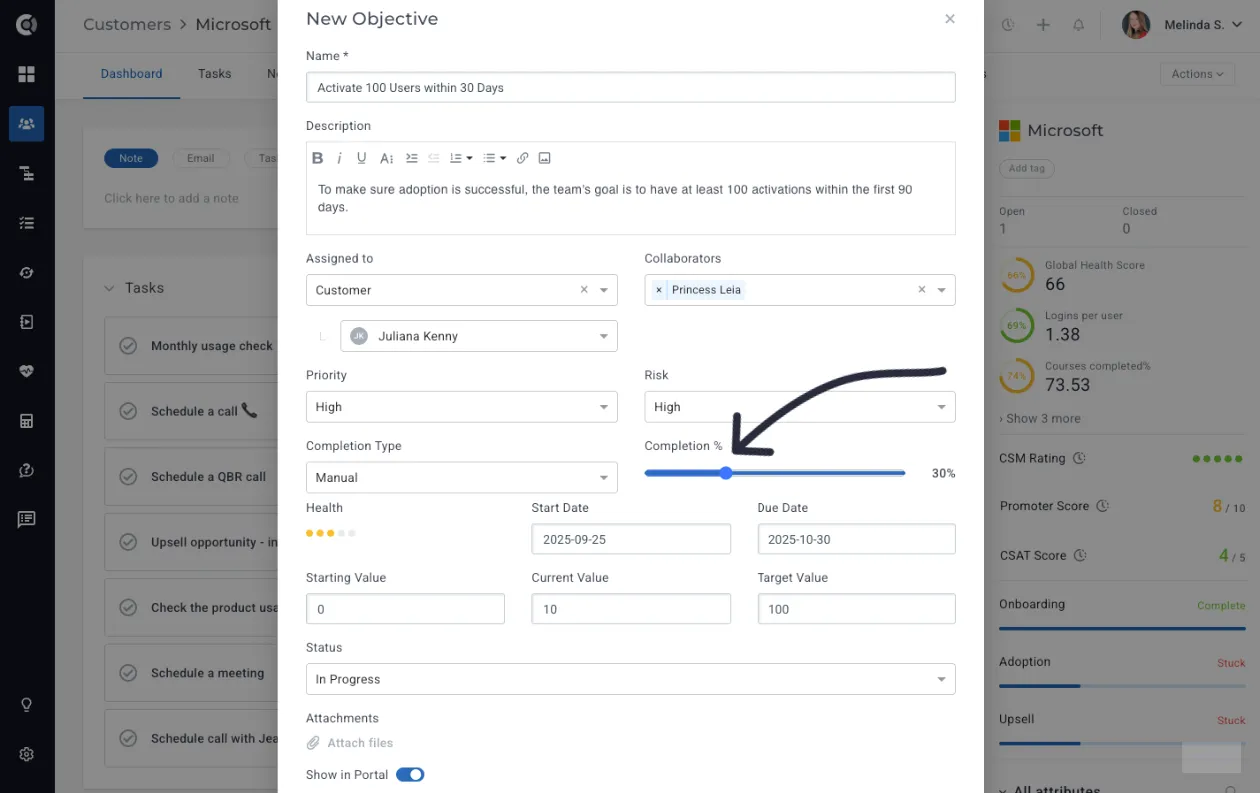The width and height of the screenshot is (1260, 793).
Task: Select the Email pill in activity box
Action: click(x=201, y=158)
